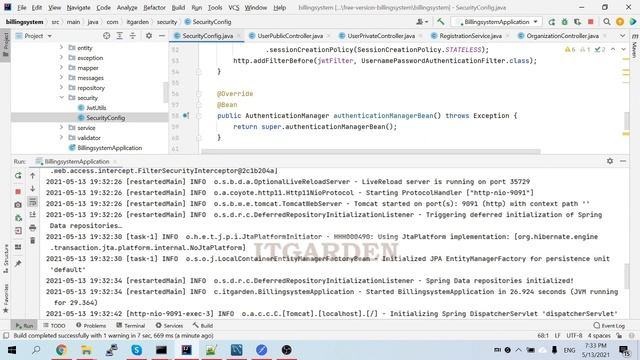Click Collapse All icon in Project panel
Viewport: 640px width, 360px height.
[133, 36]
